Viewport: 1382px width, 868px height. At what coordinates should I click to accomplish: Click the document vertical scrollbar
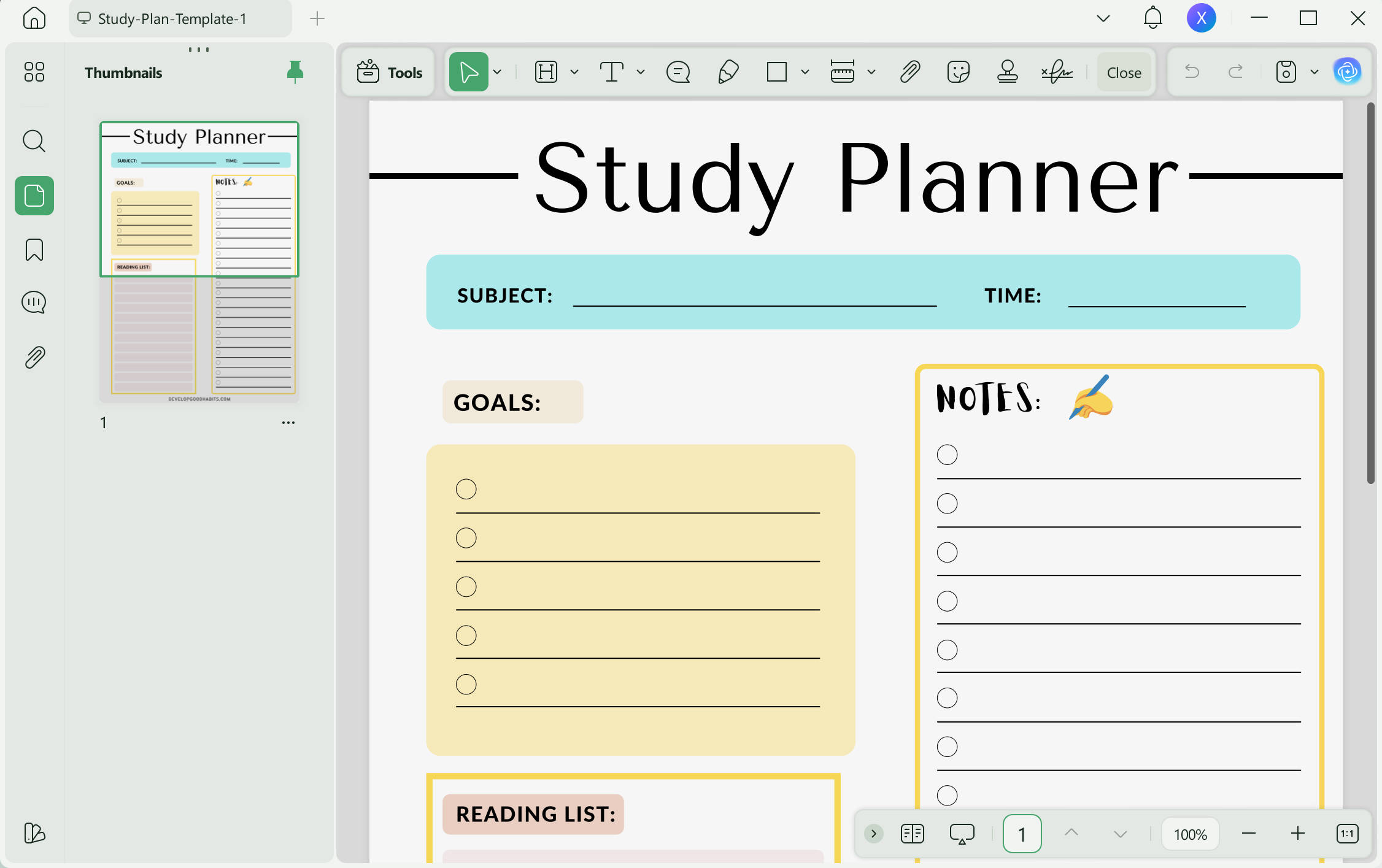coord(1371,293)
